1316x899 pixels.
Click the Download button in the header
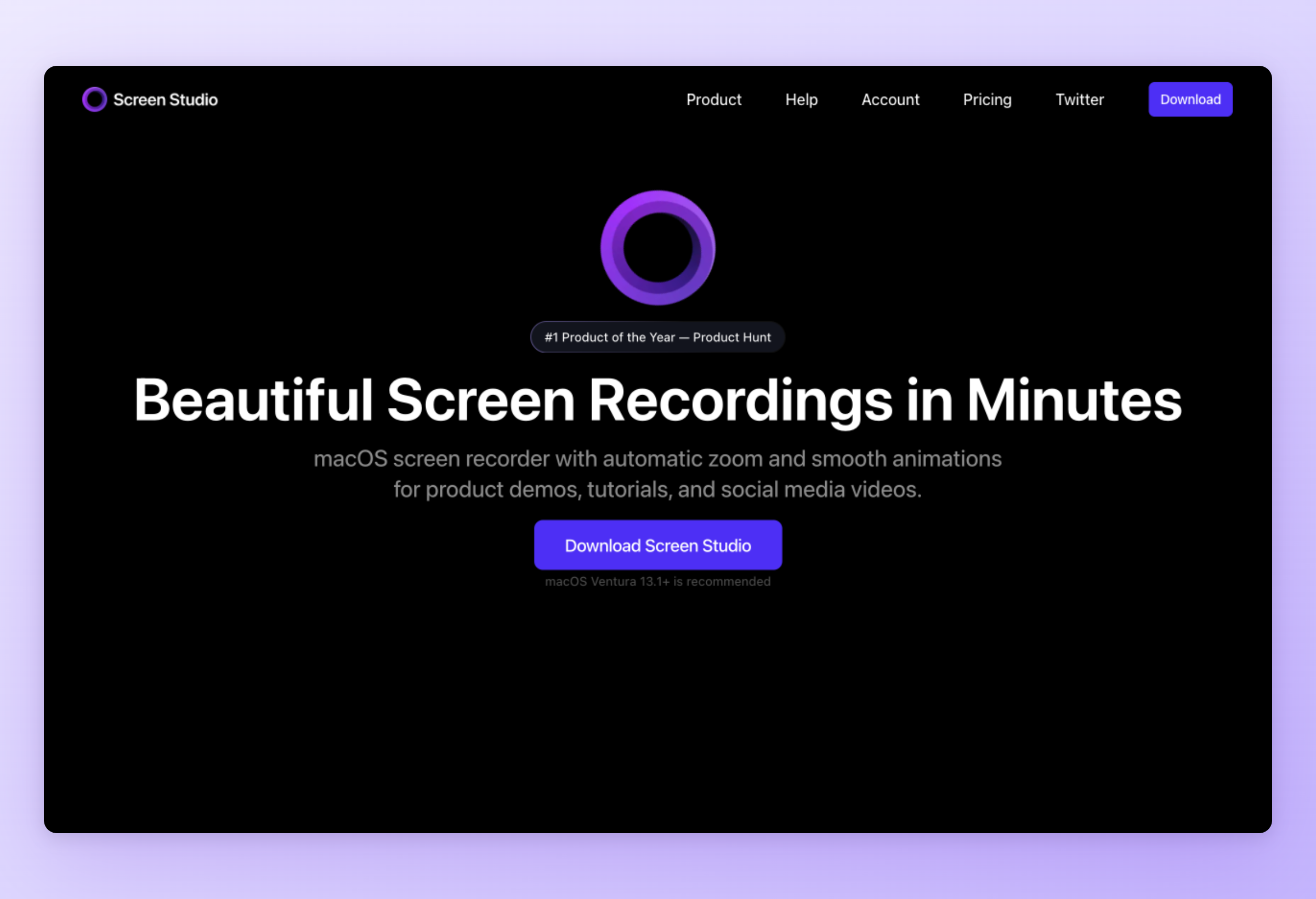tap(1190, 99)
